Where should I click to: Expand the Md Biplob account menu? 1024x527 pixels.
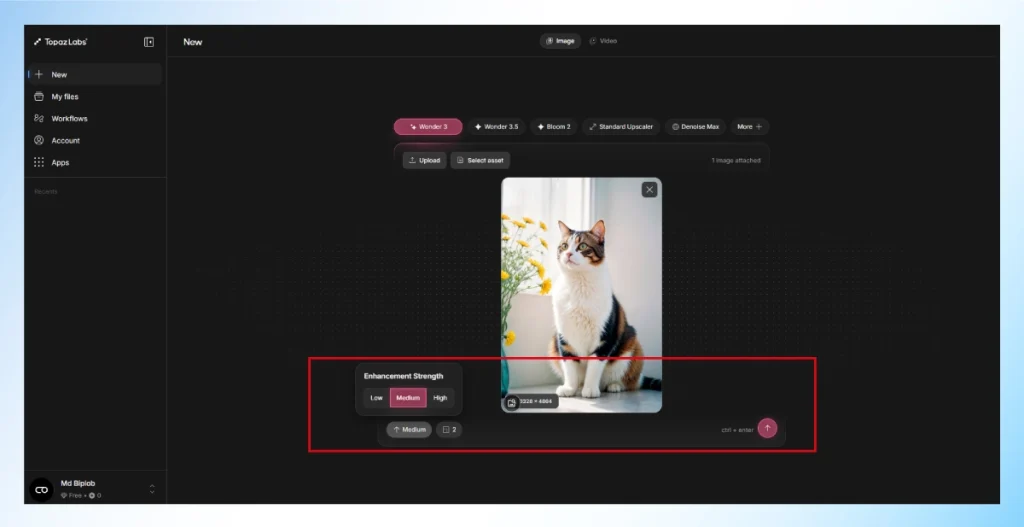tap(152, 489)
